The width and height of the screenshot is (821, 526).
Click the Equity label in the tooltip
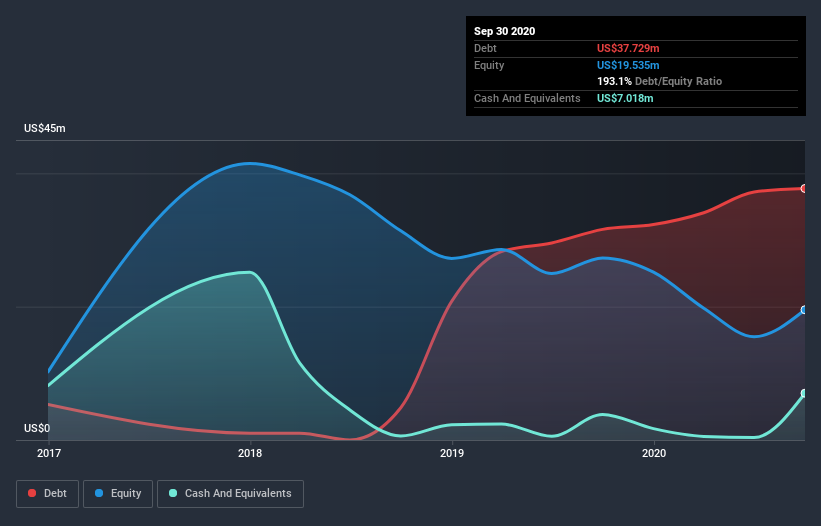point(489,65)
